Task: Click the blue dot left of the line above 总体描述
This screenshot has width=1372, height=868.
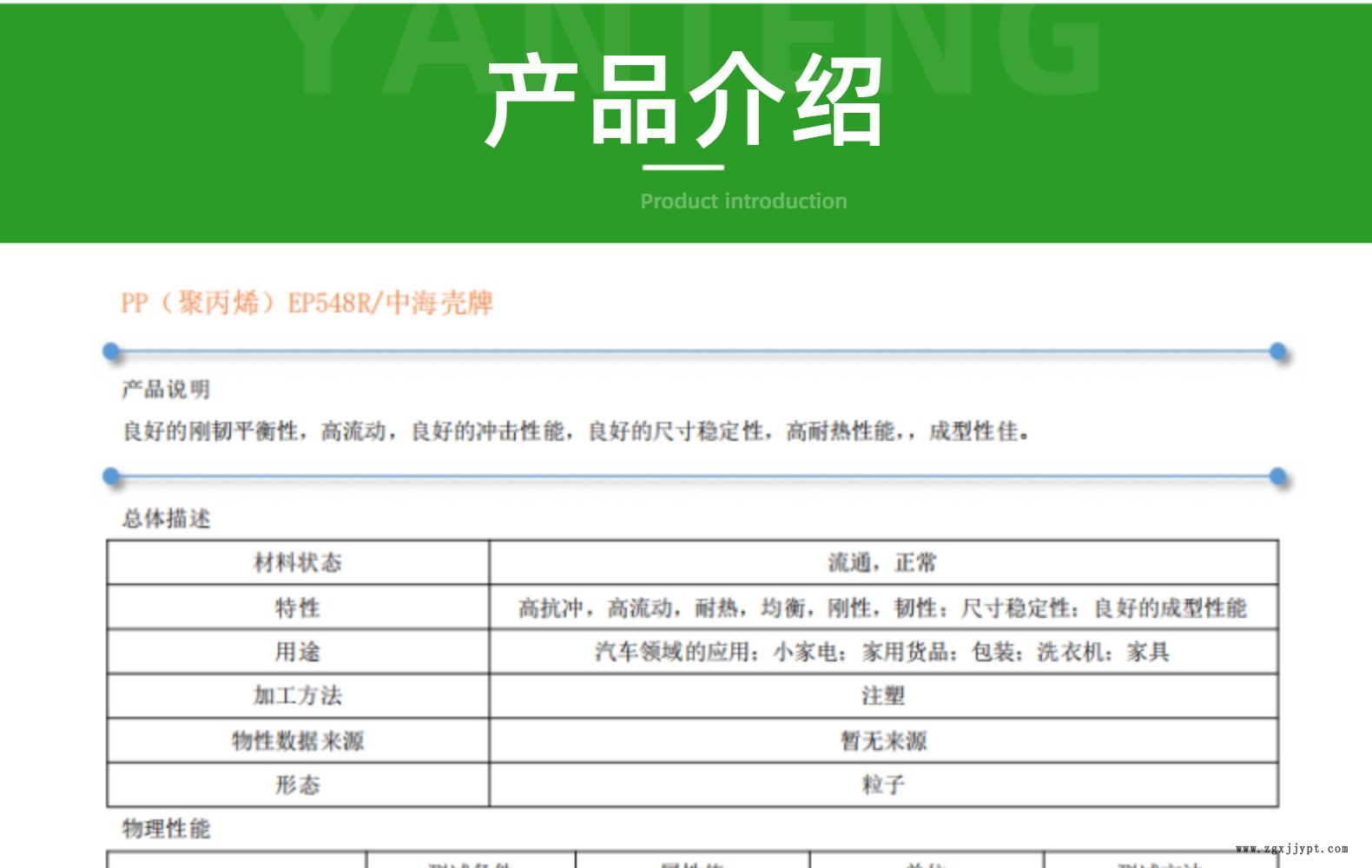Action: (x=111, y=477)
